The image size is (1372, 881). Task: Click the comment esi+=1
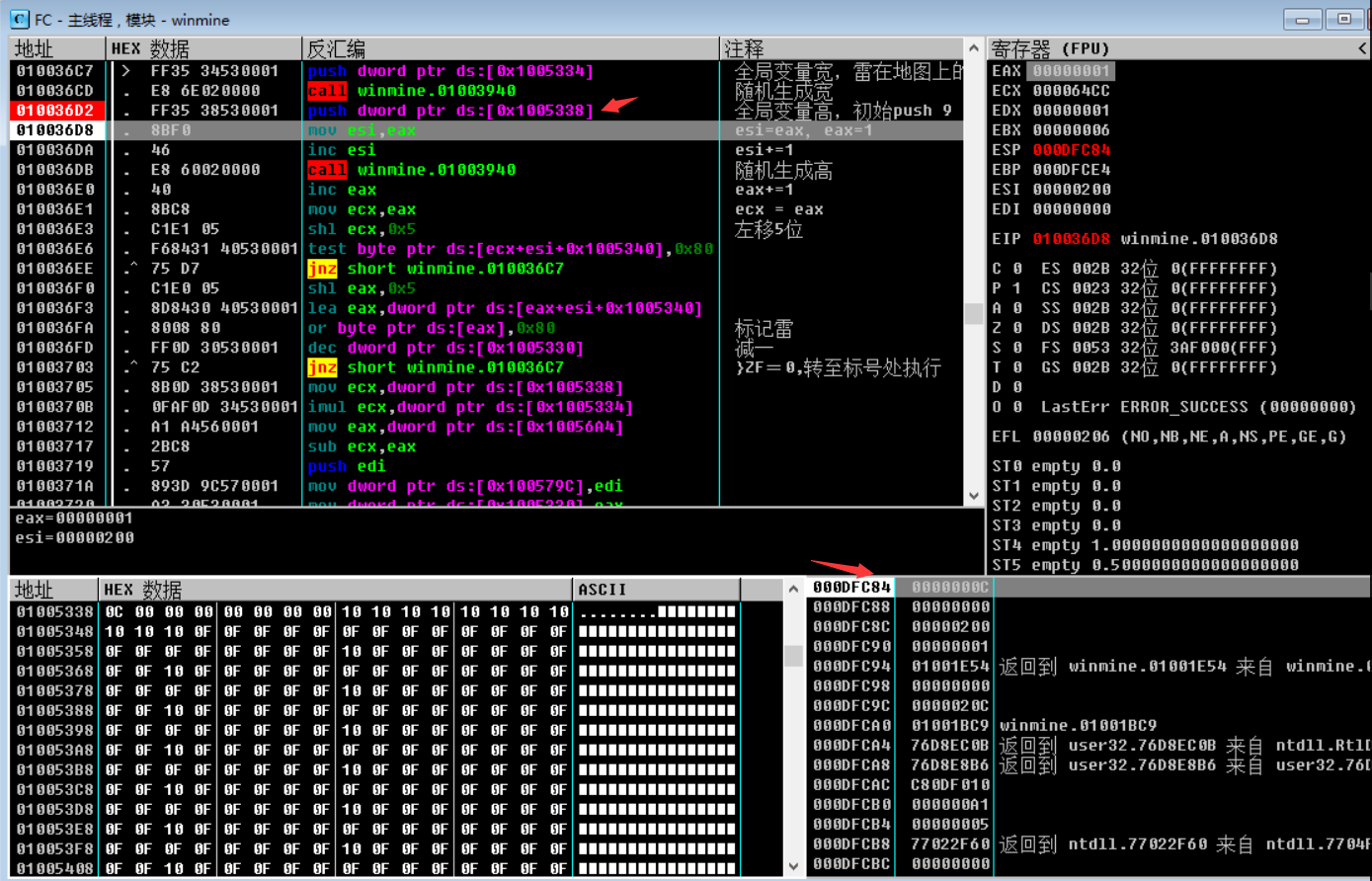pos(764,150)
